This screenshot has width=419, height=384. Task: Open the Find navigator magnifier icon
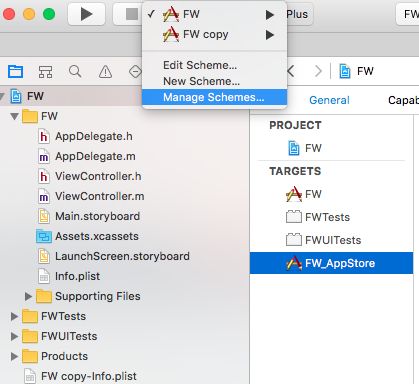click(75, 71)
